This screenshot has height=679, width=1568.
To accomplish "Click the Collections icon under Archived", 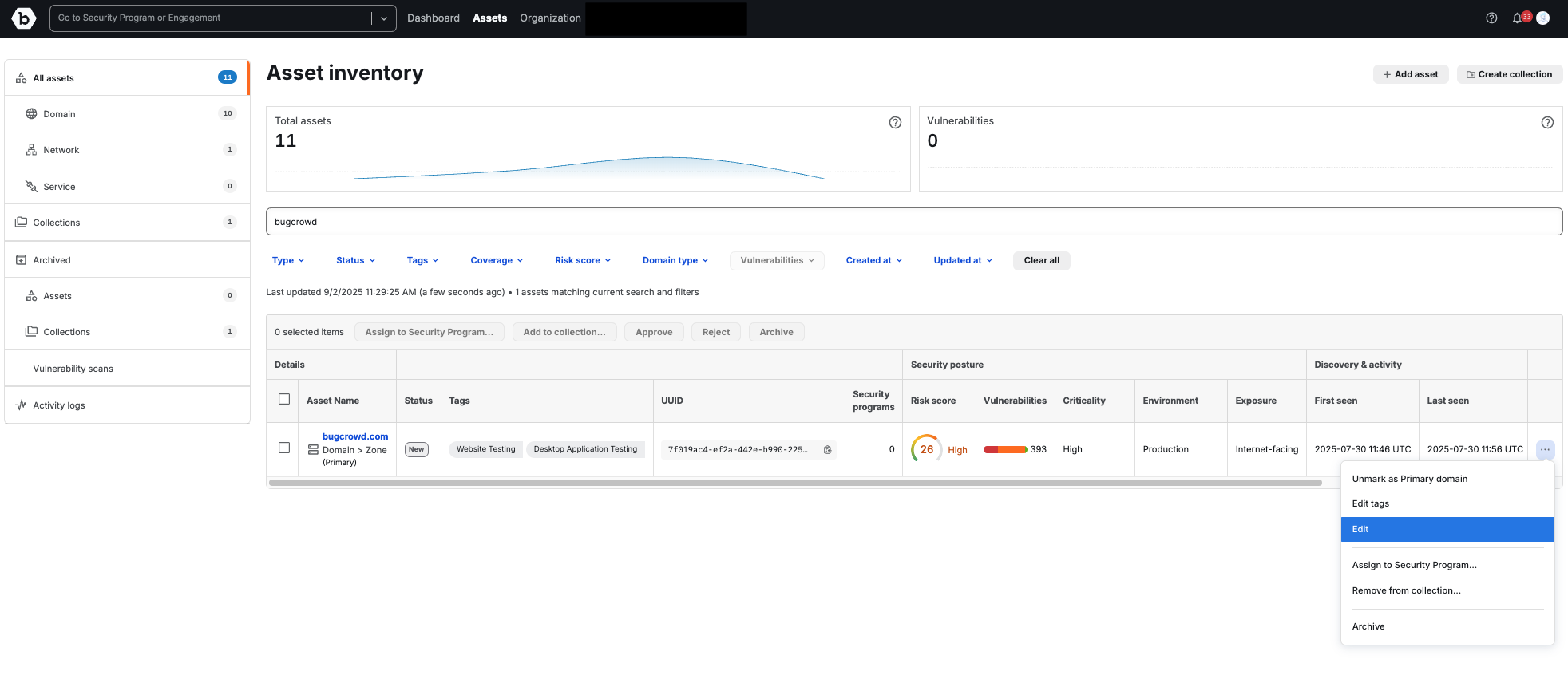I will [31, 332].
